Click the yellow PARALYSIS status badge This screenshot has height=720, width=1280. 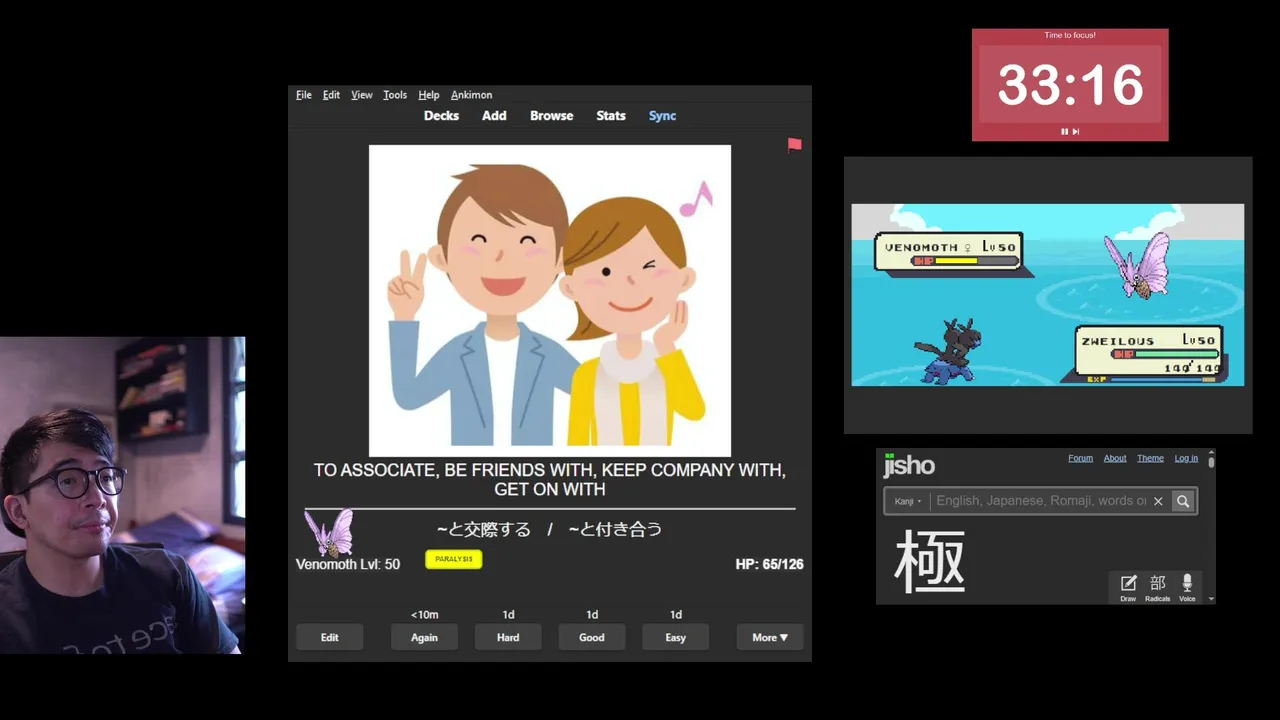454,559
